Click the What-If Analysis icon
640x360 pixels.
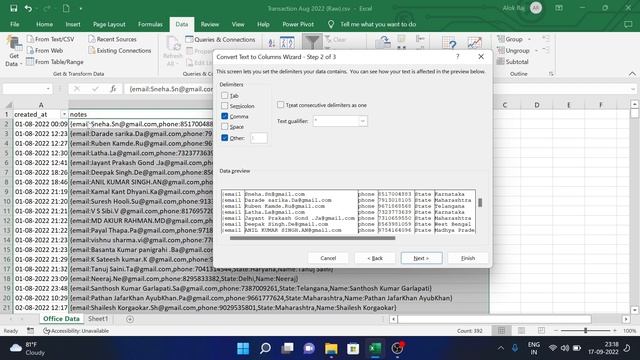point(449,42)
